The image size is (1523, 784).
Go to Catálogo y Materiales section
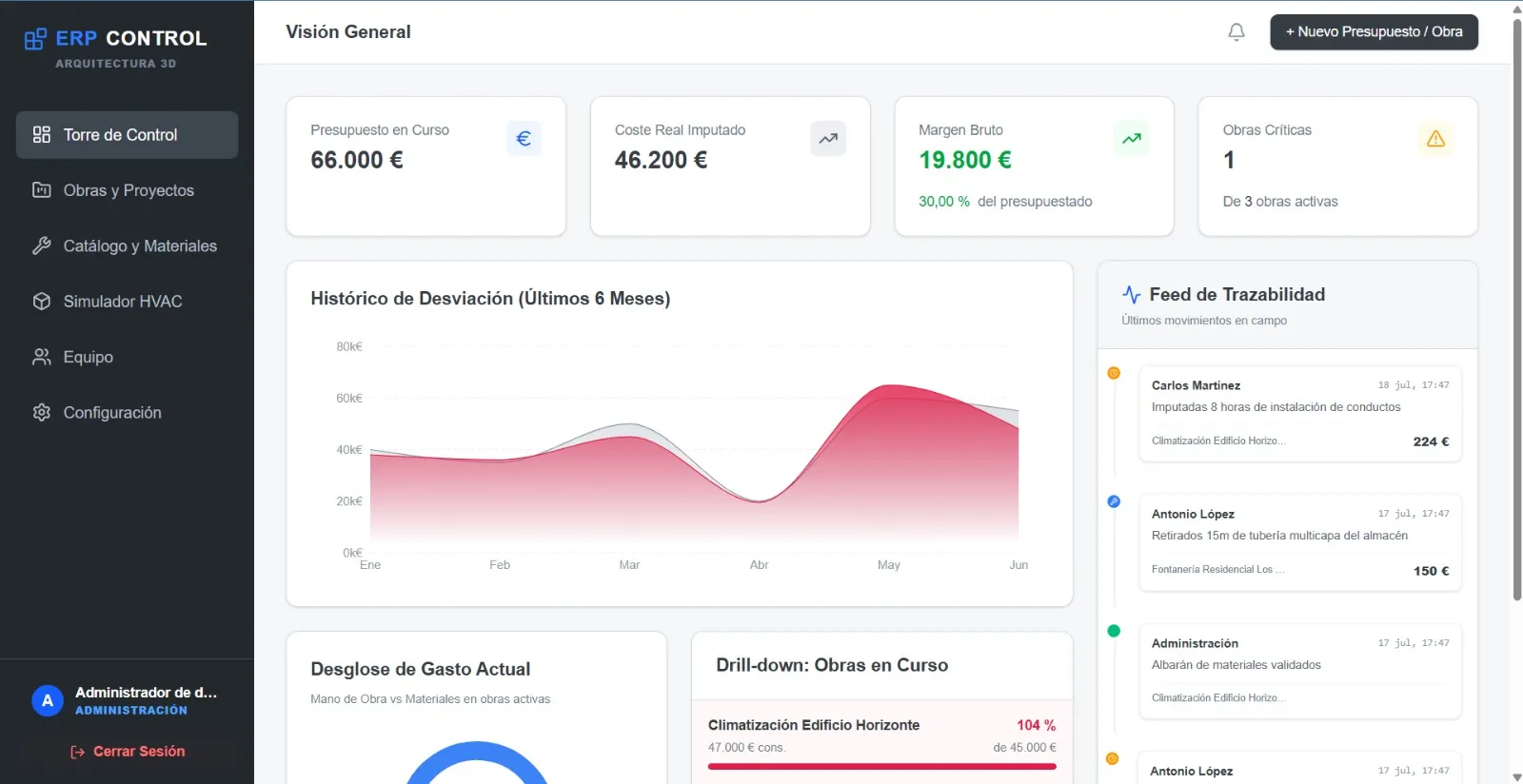127,246
